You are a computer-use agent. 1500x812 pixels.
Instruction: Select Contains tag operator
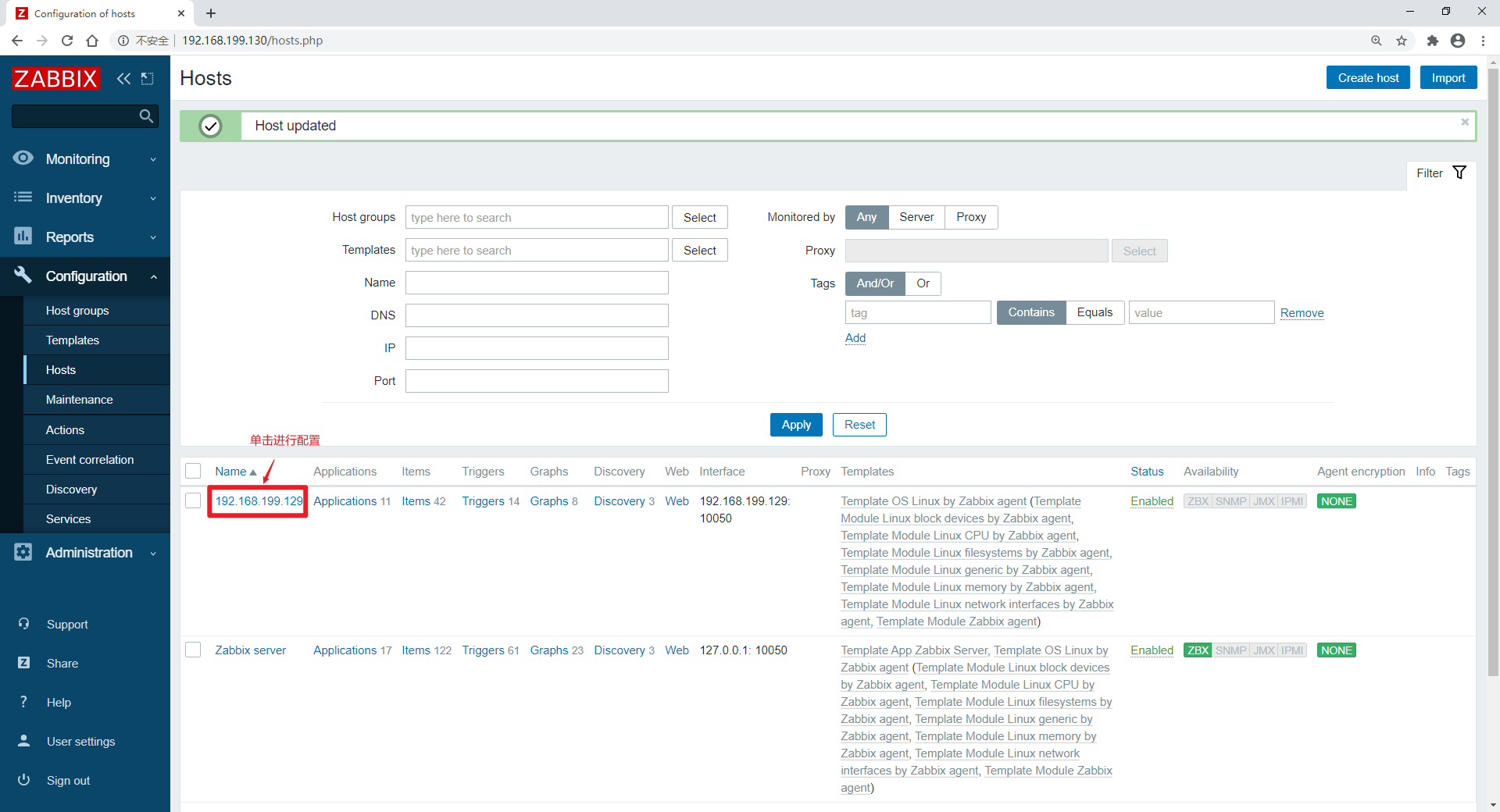coord(1031,312)
